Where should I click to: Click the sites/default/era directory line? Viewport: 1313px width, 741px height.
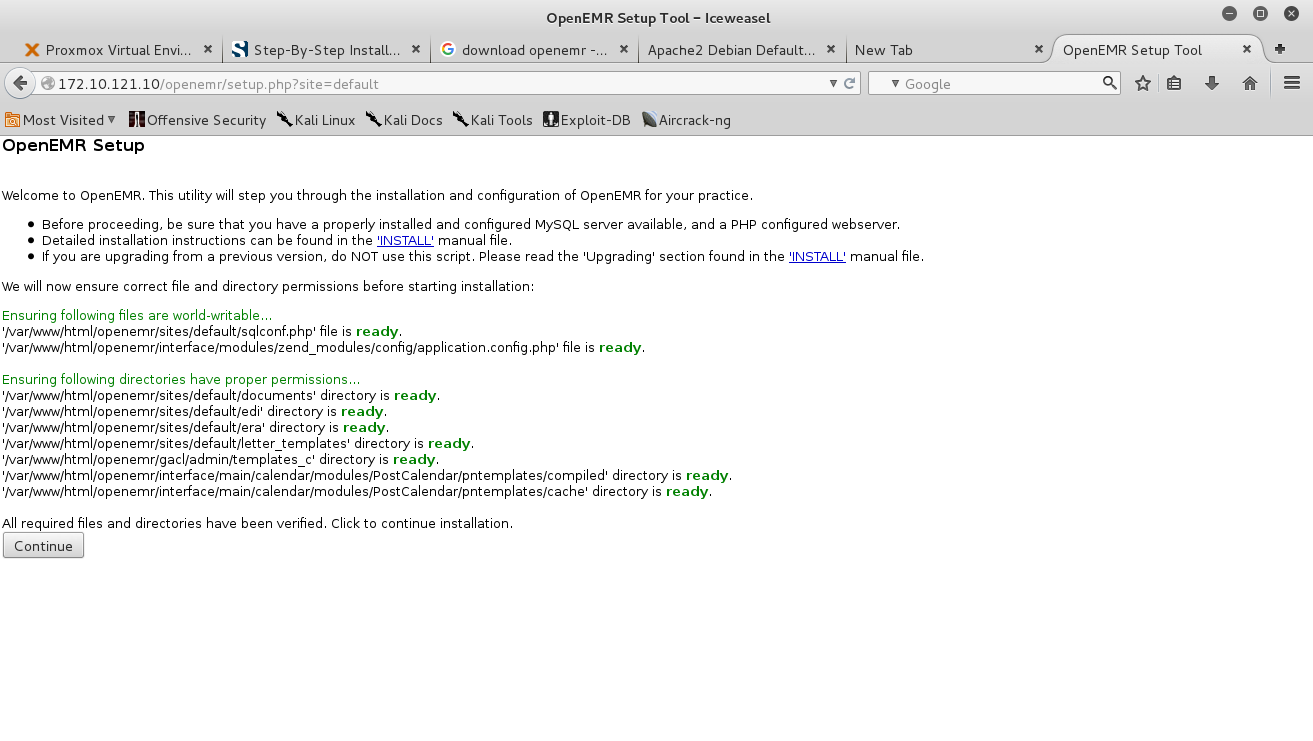click(196, 428)
